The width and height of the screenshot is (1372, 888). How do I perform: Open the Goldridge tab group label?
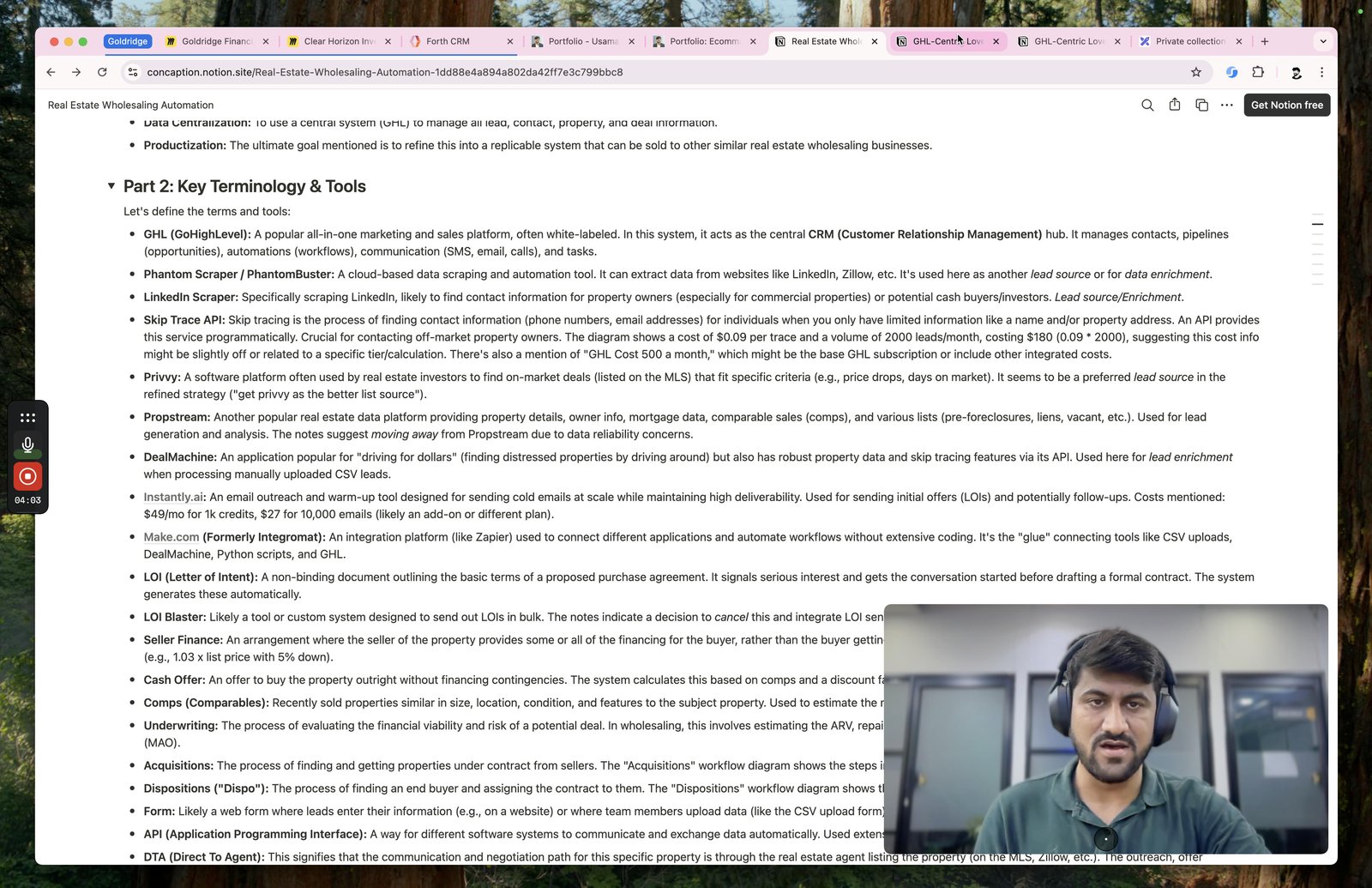tap(128, 41)
